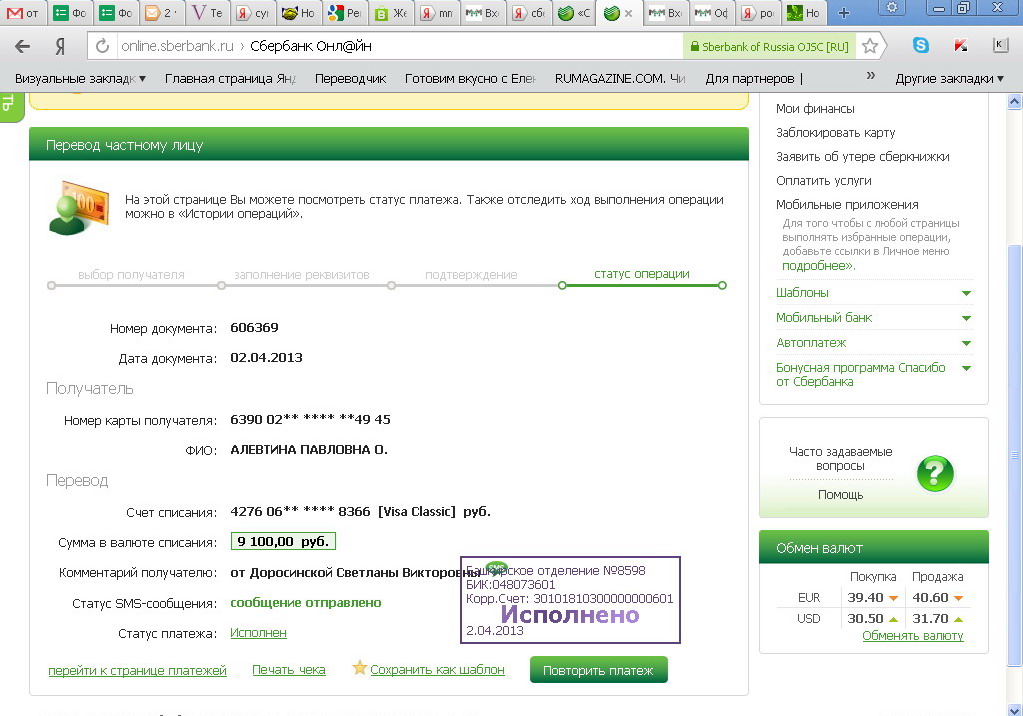This screenshot has width=1023, height=716.
Task: Open a new browser tab
Action: click(x=844, y=13)
